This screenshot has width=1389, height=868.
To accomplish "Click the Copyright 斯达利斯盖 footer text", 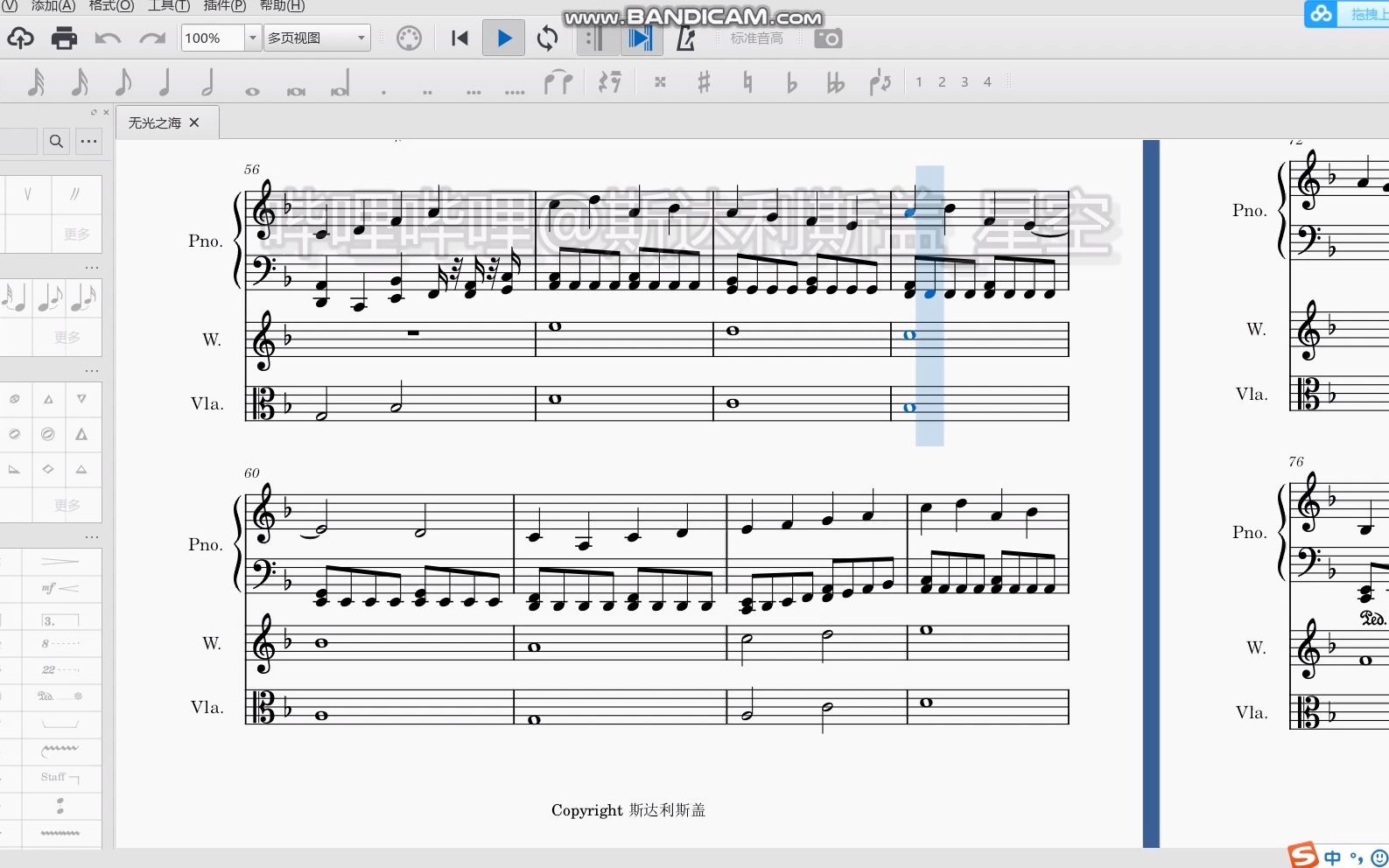I will tap(628, 810).
